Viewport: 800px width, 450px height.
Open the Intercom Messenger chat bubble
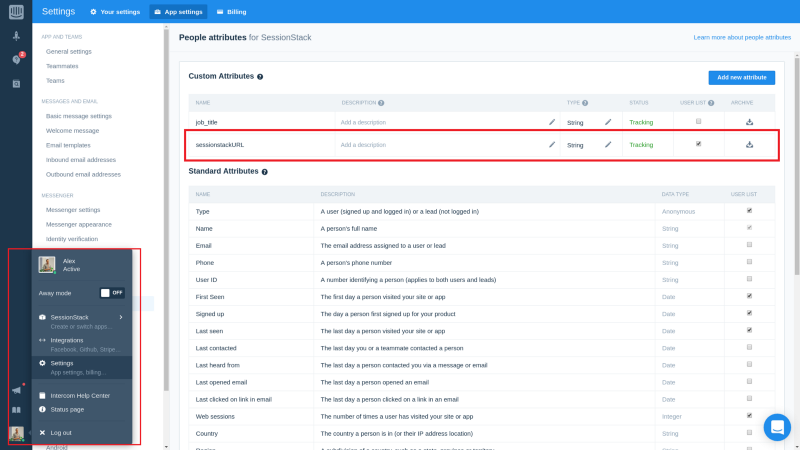[x=777, y=427]
